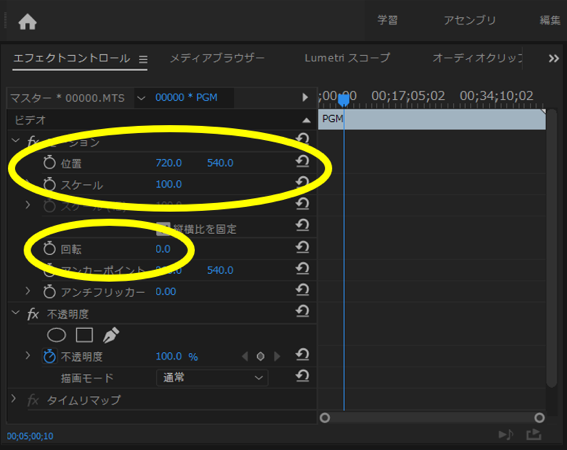Select マスター * 00000.MTS master clip
Screen dimensions: 567x450
pos(67,98)
